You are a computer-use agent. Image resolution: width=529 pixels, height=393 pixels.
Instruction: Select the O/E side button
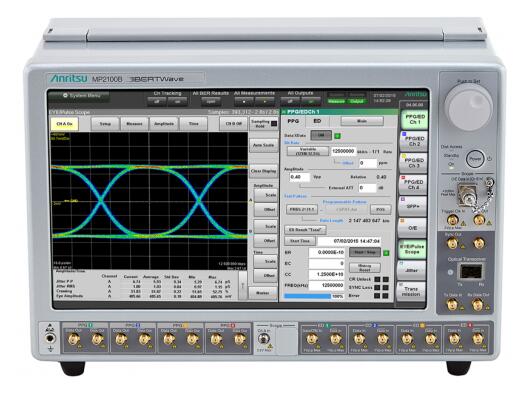point(412,228)
